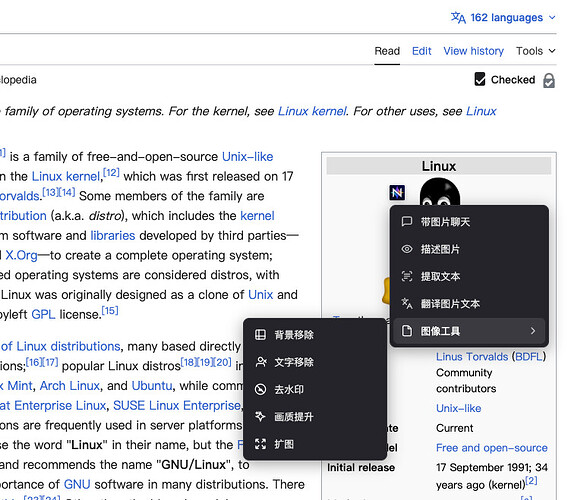Screen dimensions: 567x500
Task: Switch to the Edit tab
Action: (422, 51)
